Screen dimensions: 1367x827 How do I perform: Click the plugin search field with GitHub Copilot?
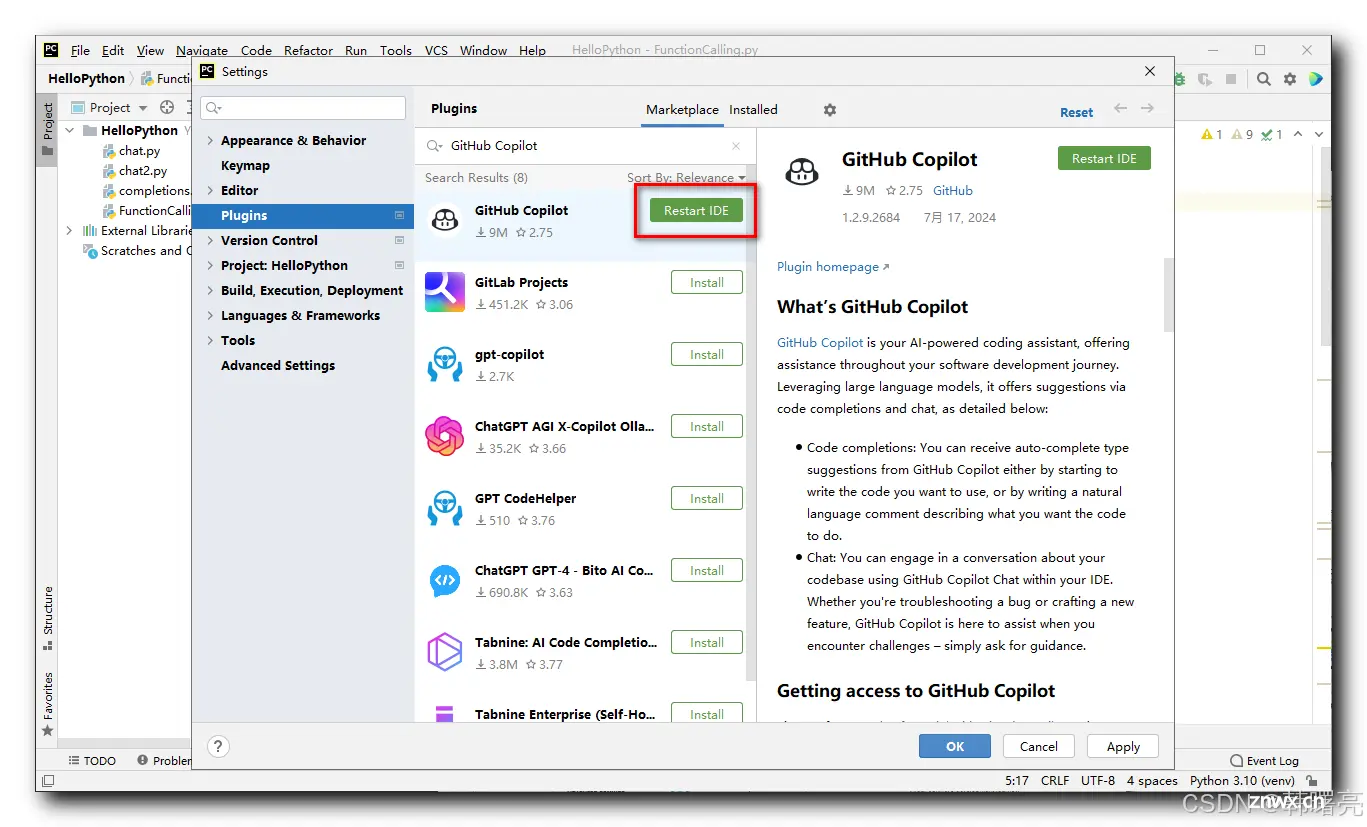pos(586,146)
